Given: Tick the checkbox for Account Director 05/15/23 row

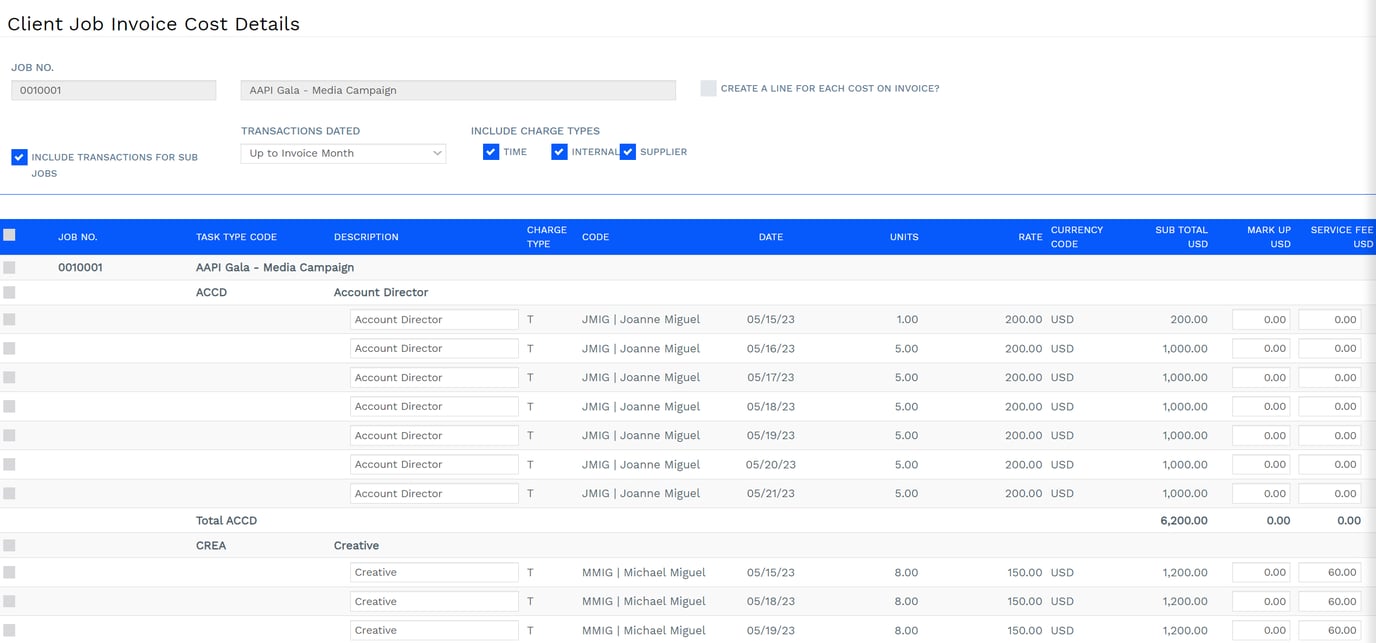Looking at the screenshot, I should point(9,319).
